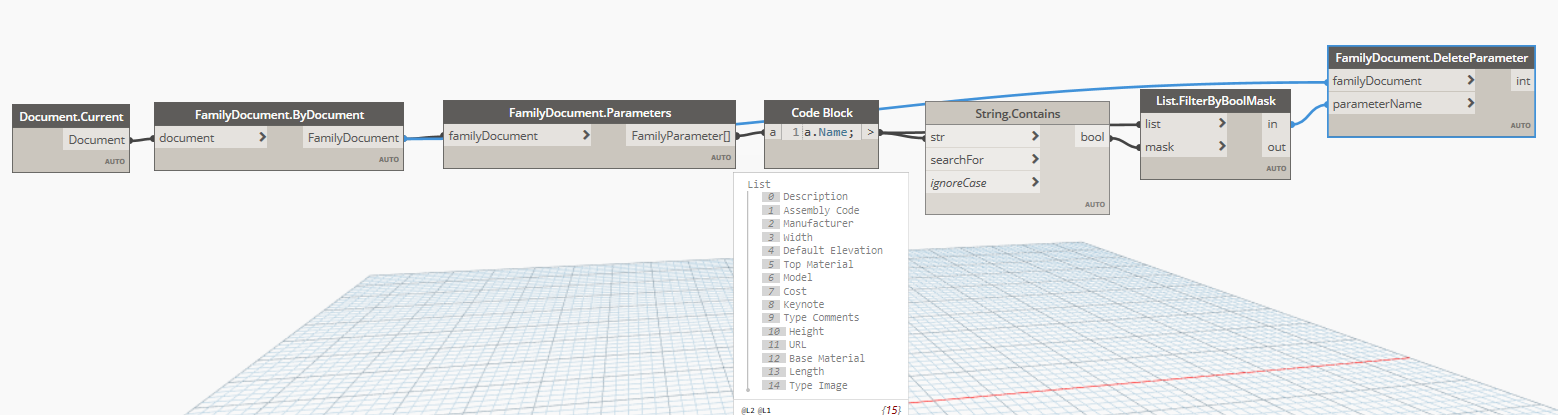Open chevron beside DeleteParameter's familyDocument input
The height and width of the screenshot is (415, 1558).
1470,81
